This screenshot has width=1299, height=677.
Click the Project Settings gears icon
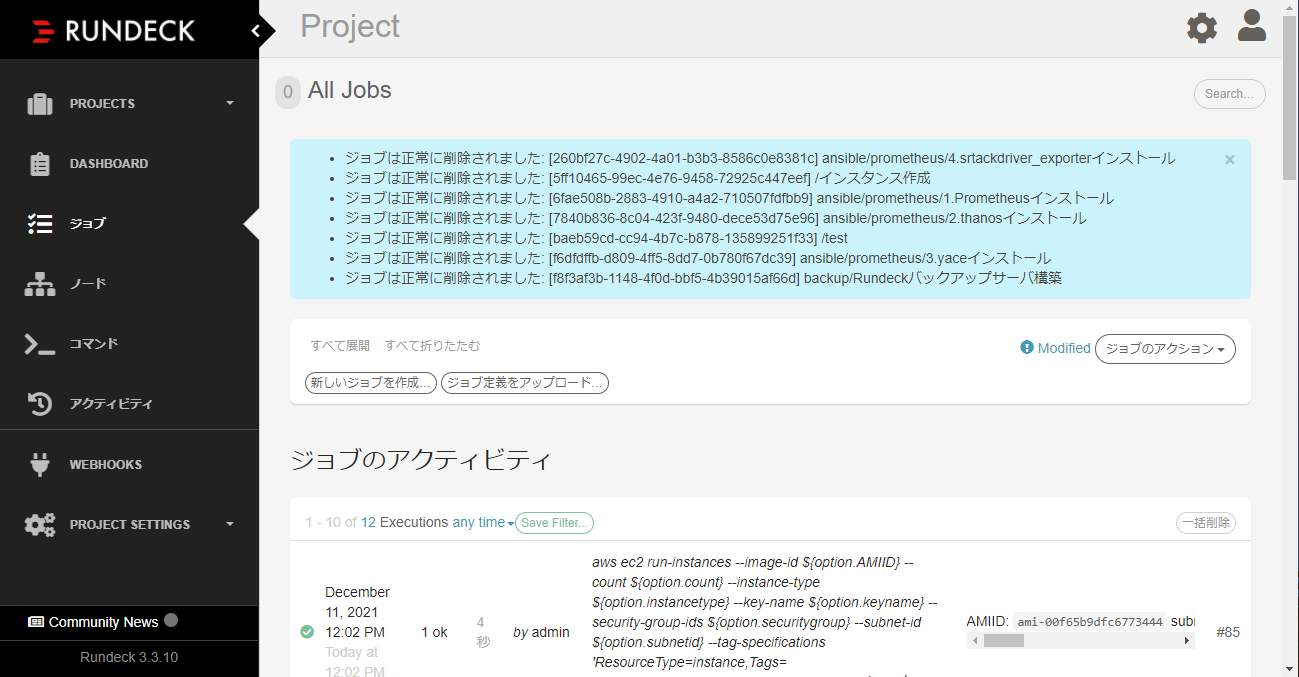point(40,524)
